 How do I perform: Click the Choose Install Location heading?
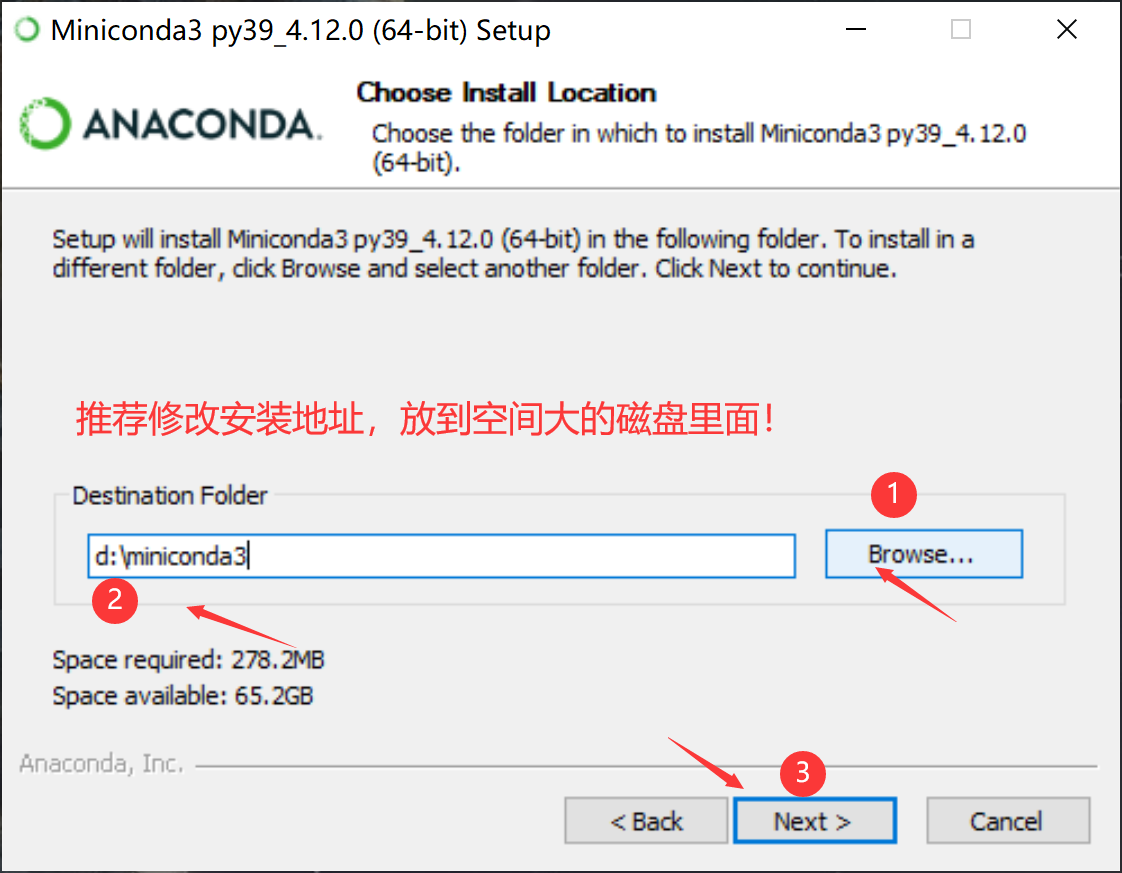coord(506,93)
